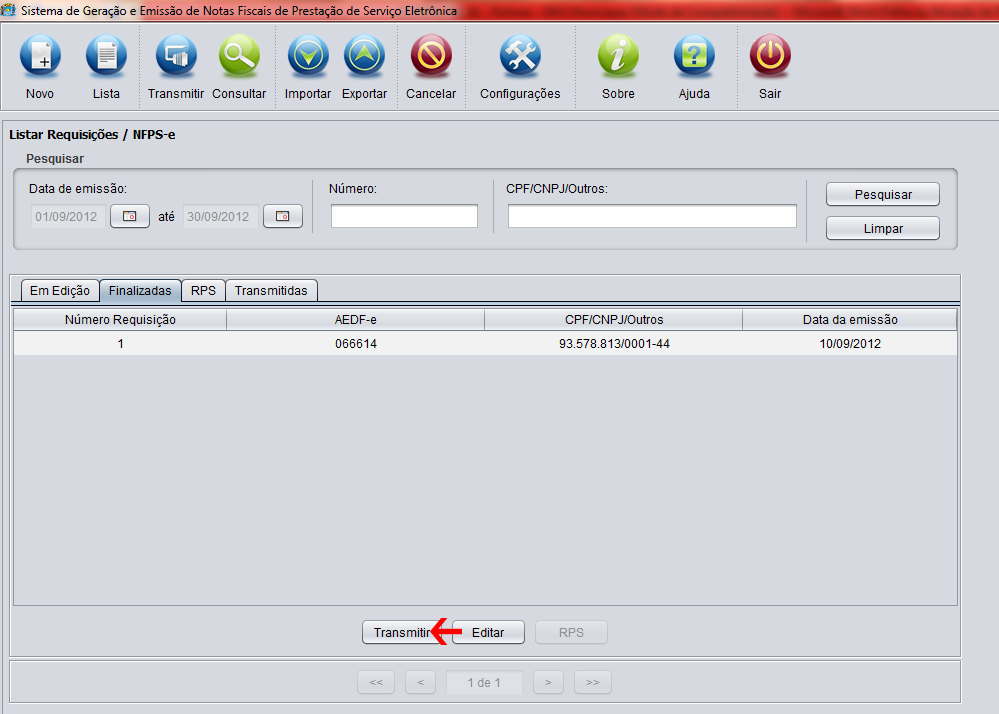The image size is (999, 714).
Task: Sort by AEDF-e column header
Action: coord(356,320)
